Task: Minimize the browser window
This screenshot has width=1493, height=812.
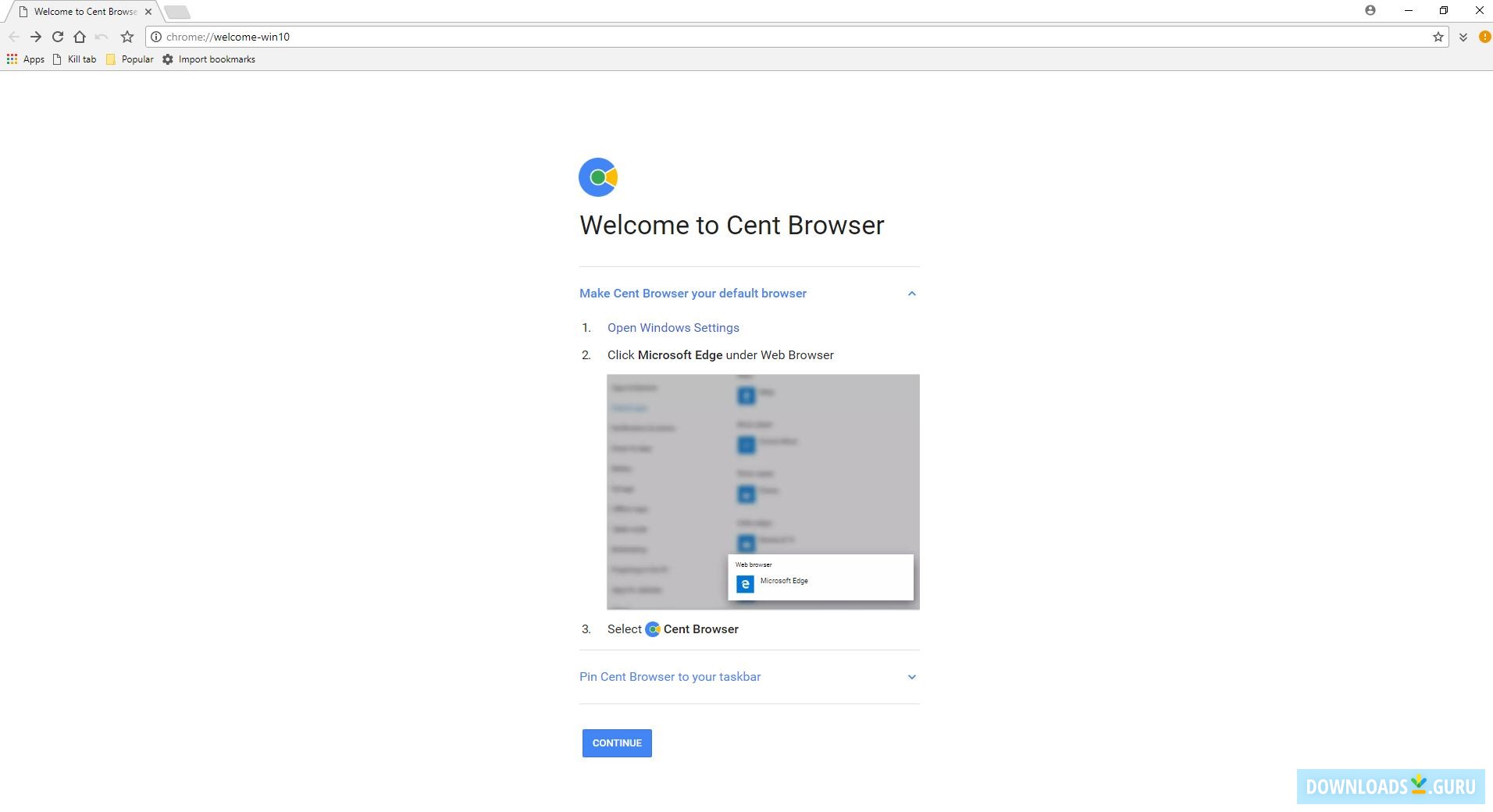Action: [1409, 10]
